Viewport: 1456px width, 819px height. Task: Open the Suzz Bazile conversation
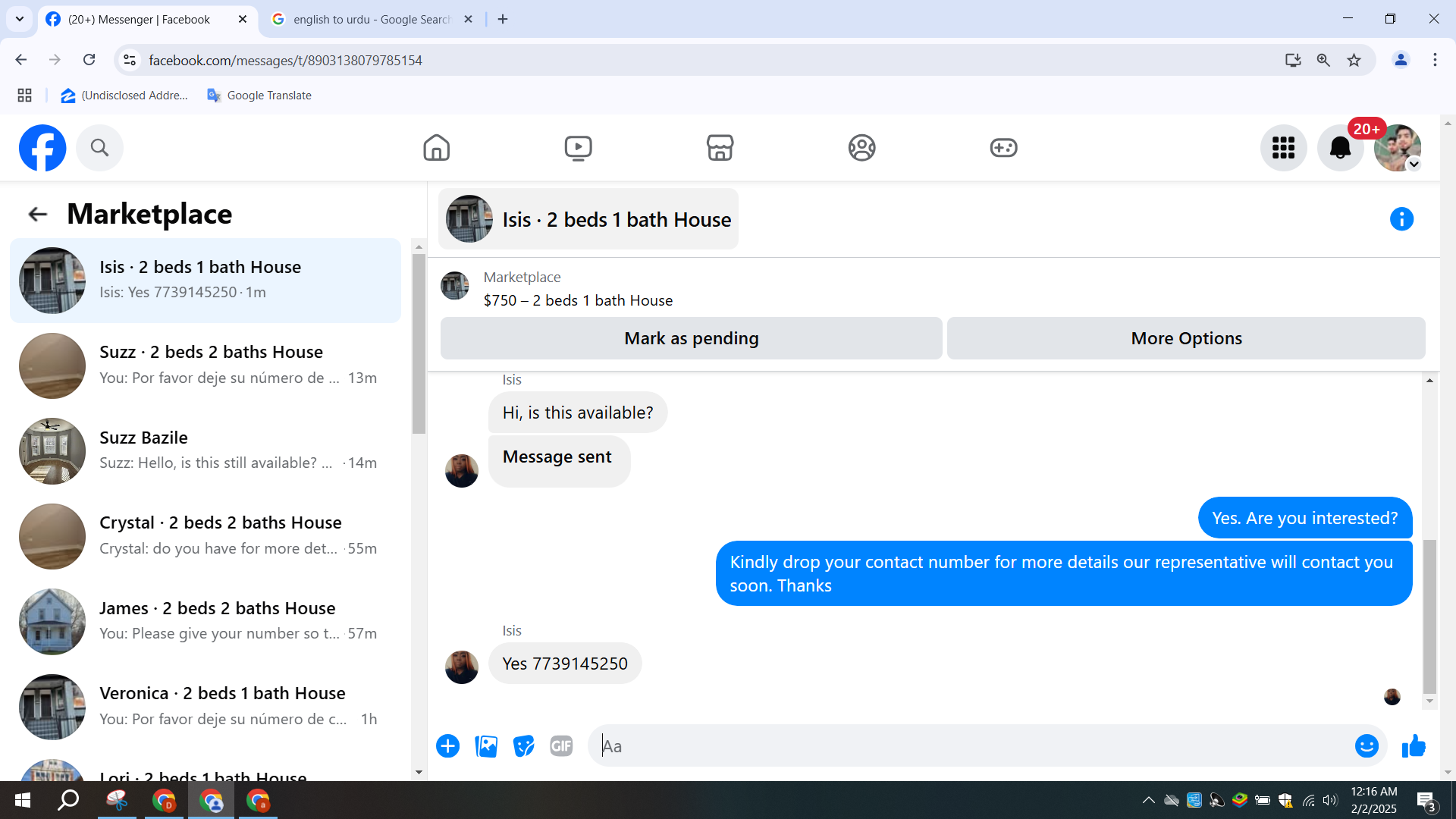point(205,450)
